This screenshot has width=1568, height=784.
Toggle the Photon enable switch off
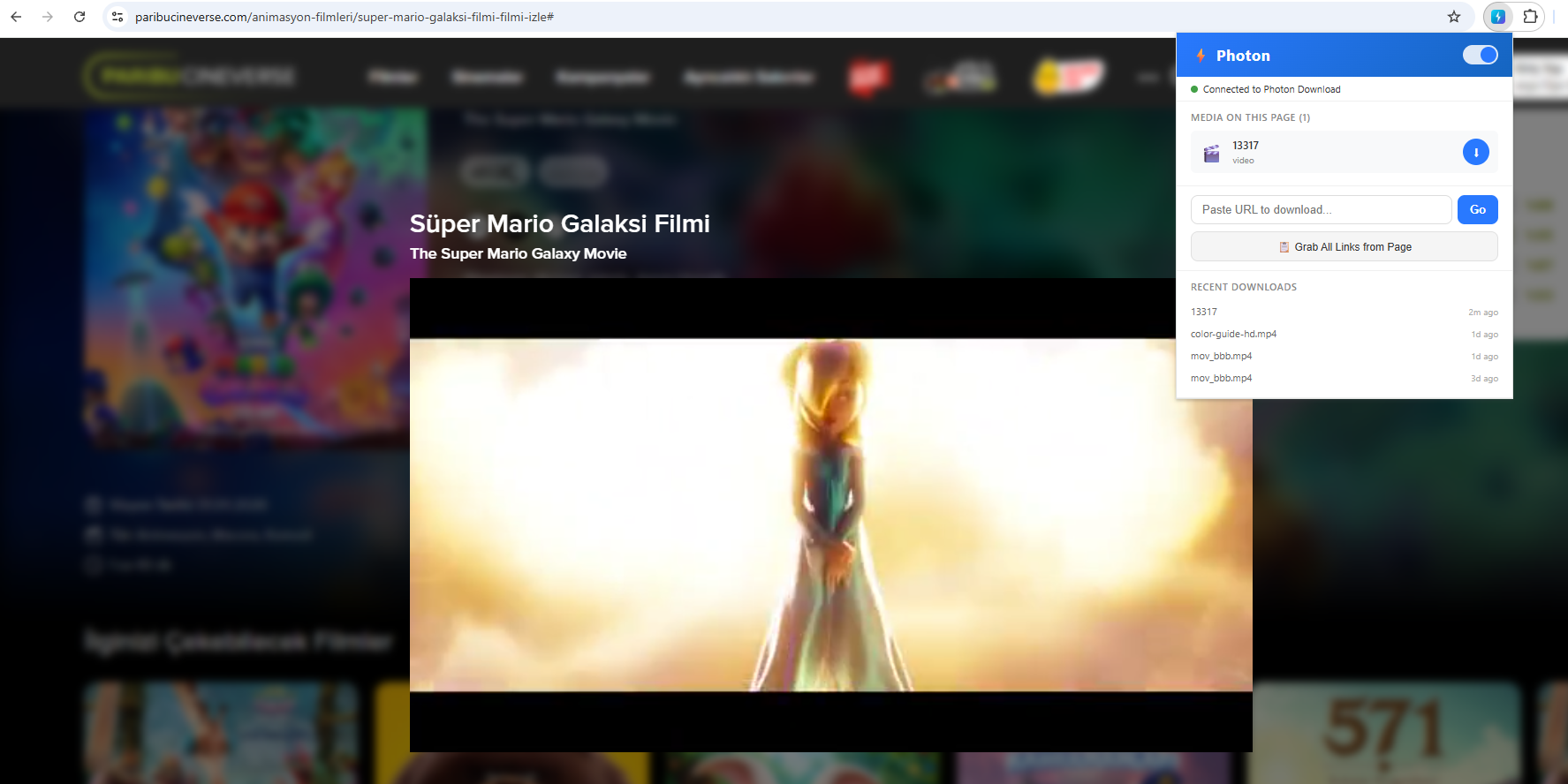tap(1481, 55)
